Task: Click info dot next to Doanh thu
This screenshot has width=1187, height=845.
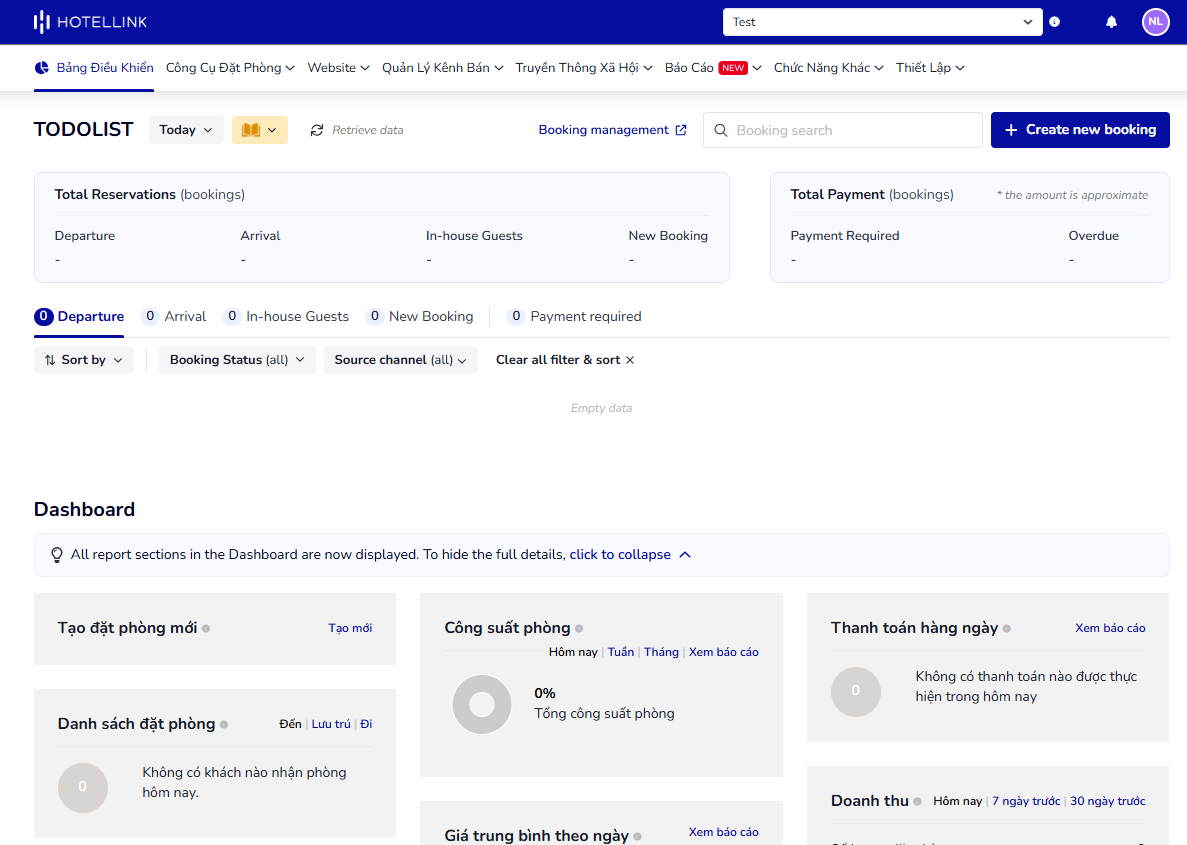Action: click(918, 801)
